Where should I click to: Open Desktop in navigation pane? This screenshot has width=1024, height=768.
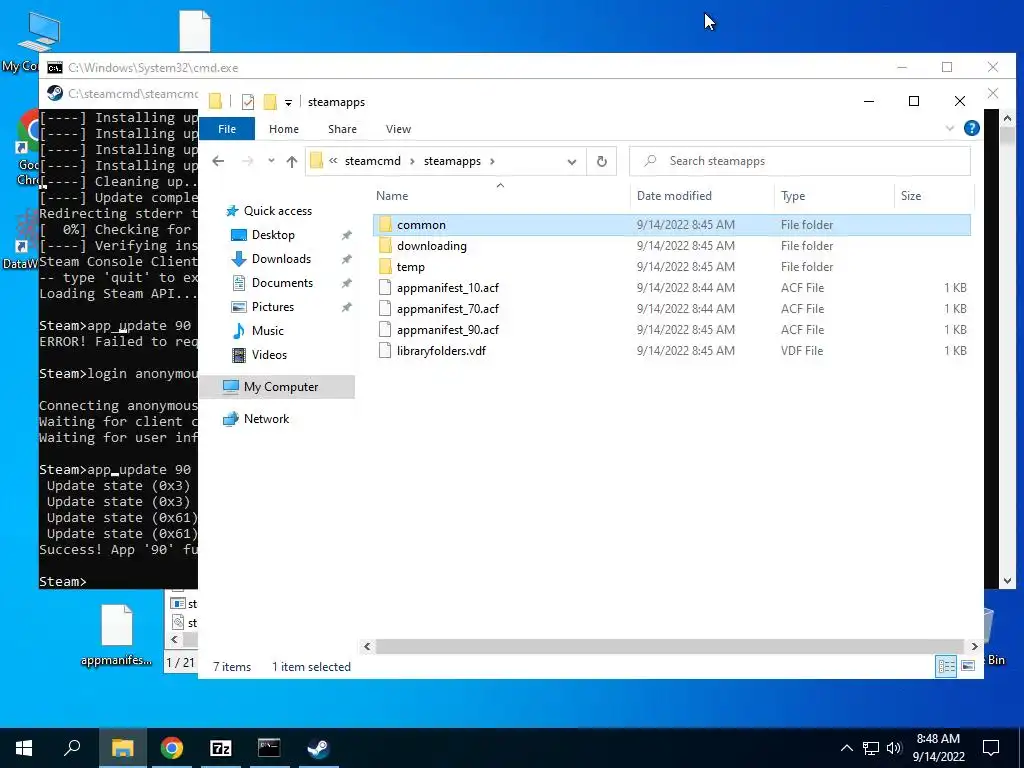[x=273, y=234]
